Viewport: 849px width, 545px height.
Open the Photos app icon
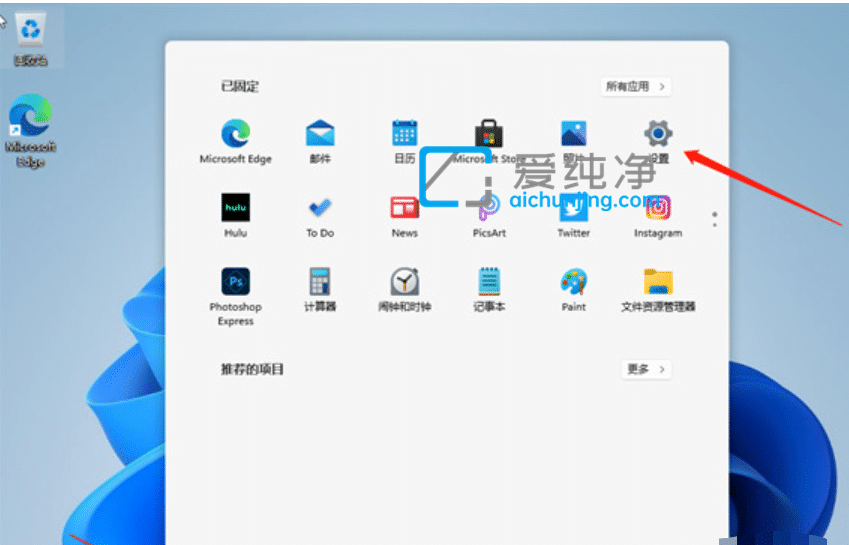(x=573, y=133)
